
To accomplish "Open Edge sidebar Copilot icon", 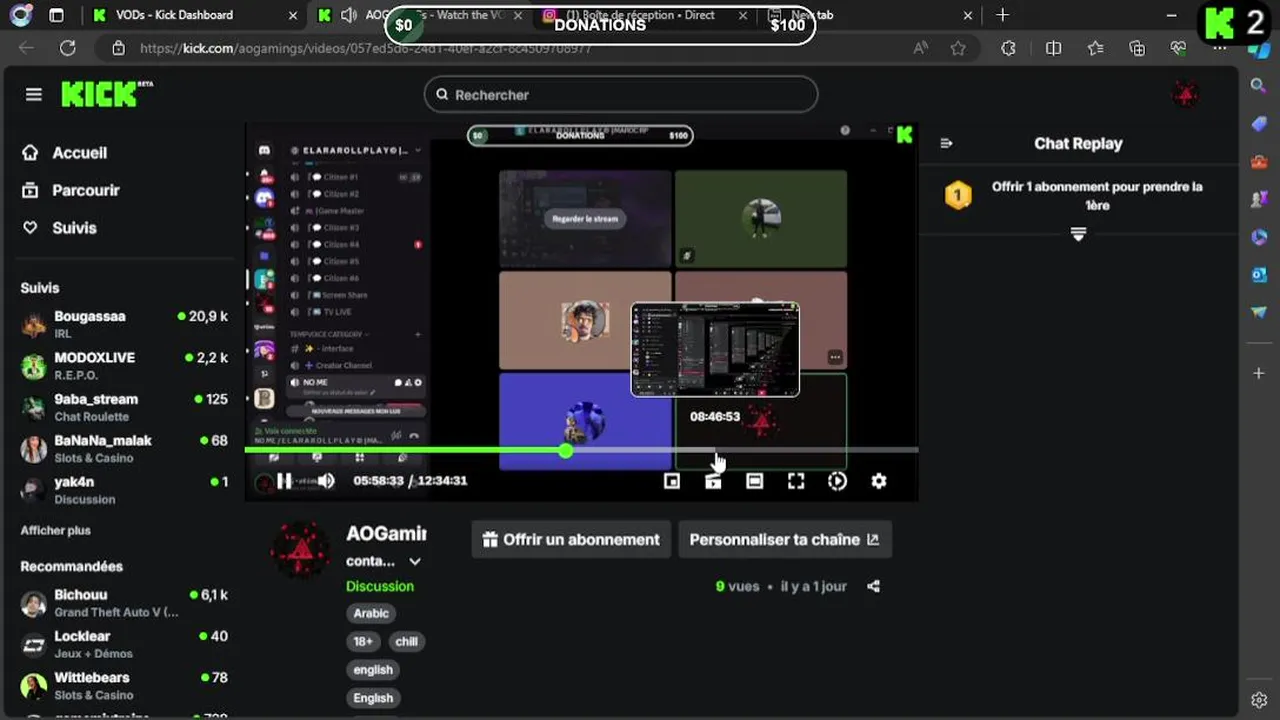I will pyautogui.click(x=1259, y=237).
